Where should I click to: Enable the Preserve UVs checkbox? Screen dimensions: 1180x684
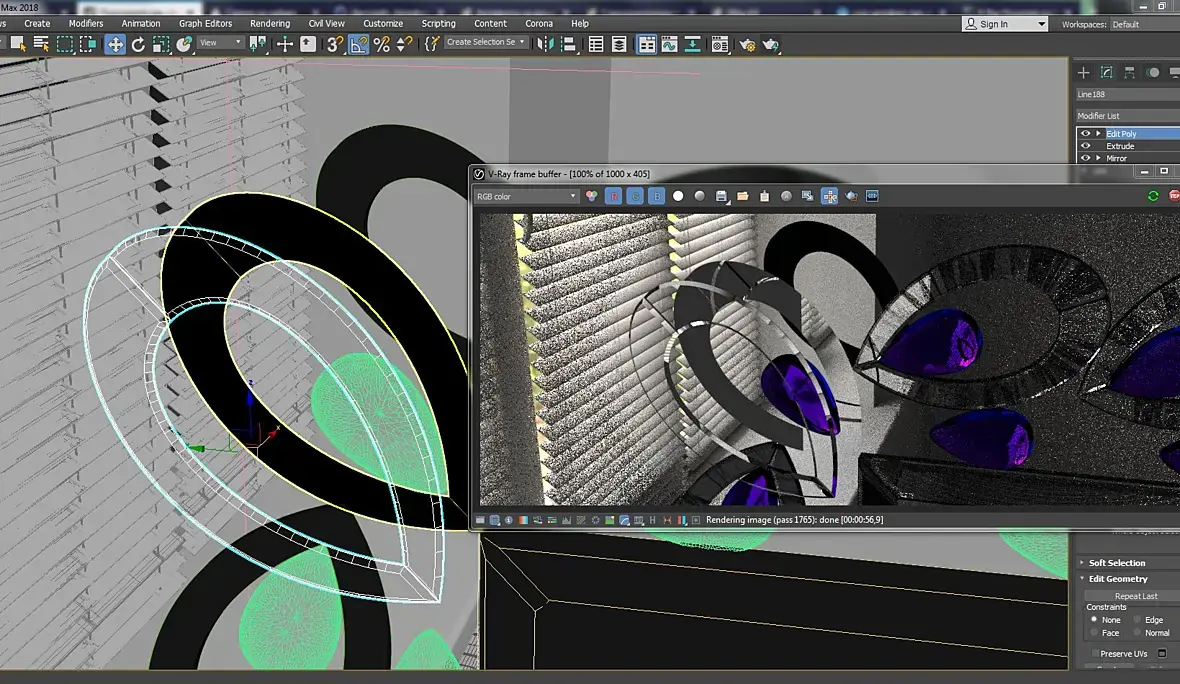click(x=1095, y=654)
